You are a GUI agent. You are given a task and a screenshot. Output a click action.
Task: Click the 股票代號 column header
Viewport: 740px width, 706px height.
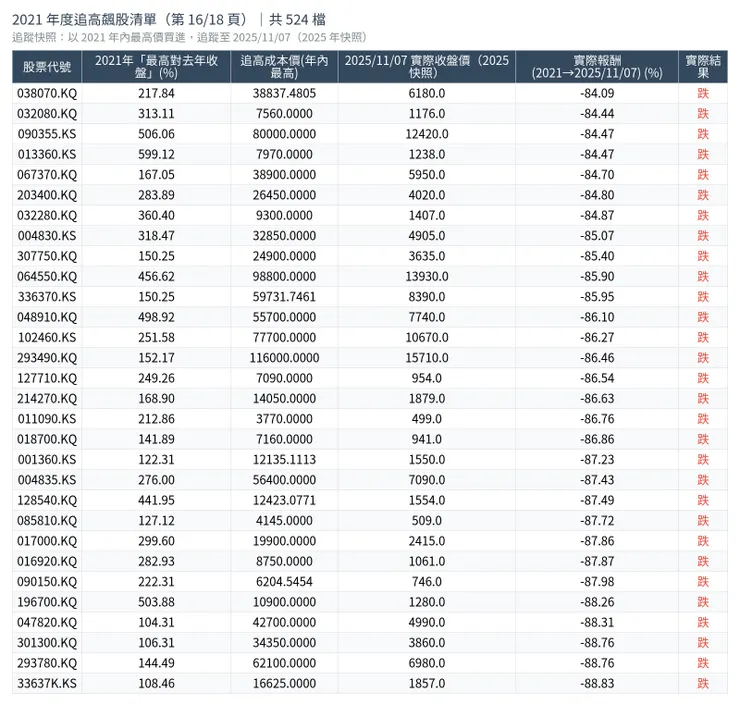click(47, 67)
